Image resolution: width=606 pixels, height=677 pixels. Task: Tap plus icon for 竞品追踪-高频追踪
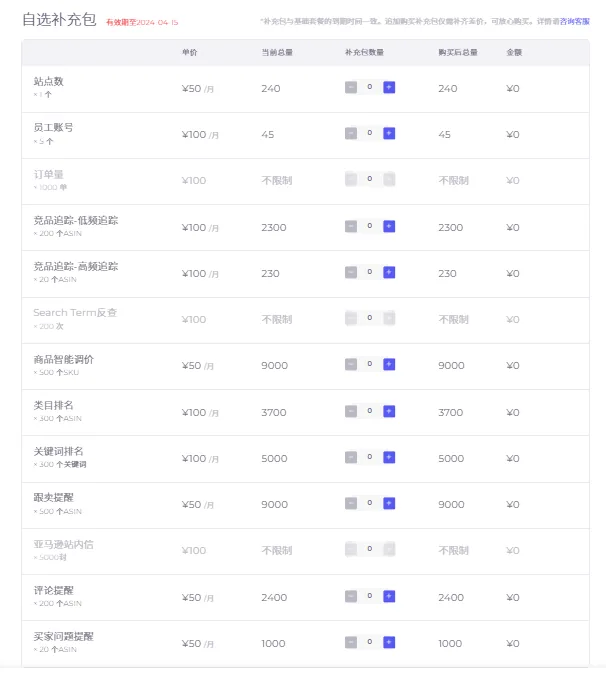pos(389,272)
